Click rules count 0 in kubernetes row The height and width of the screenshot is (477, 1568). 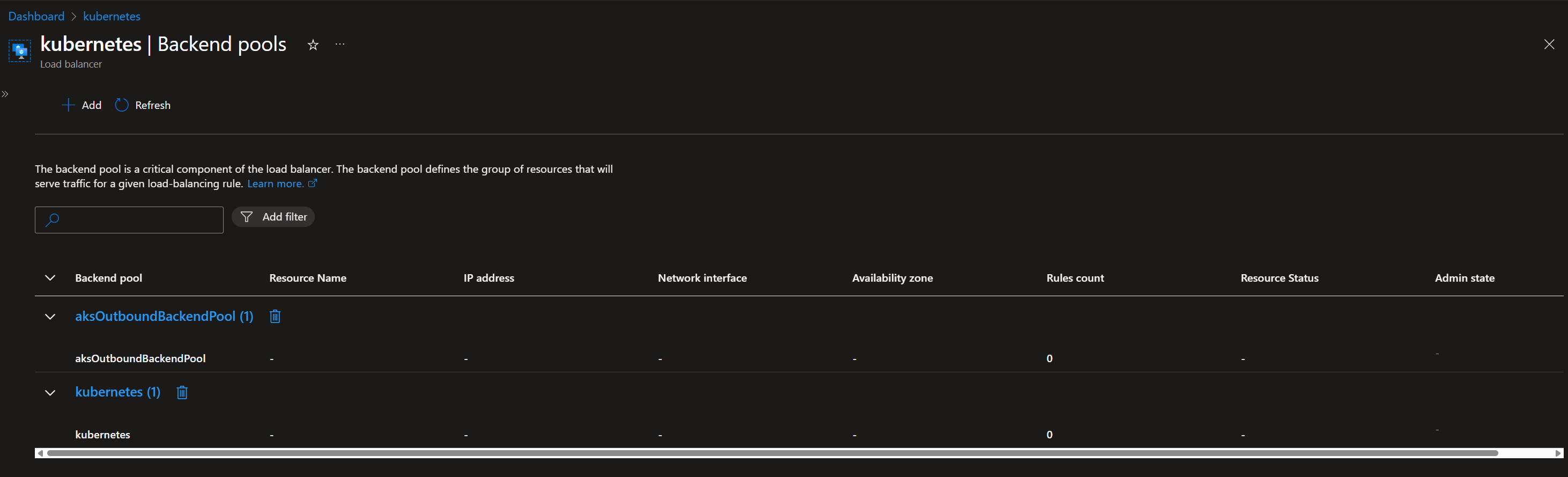pyautogui.click(x=1049, y=435)
